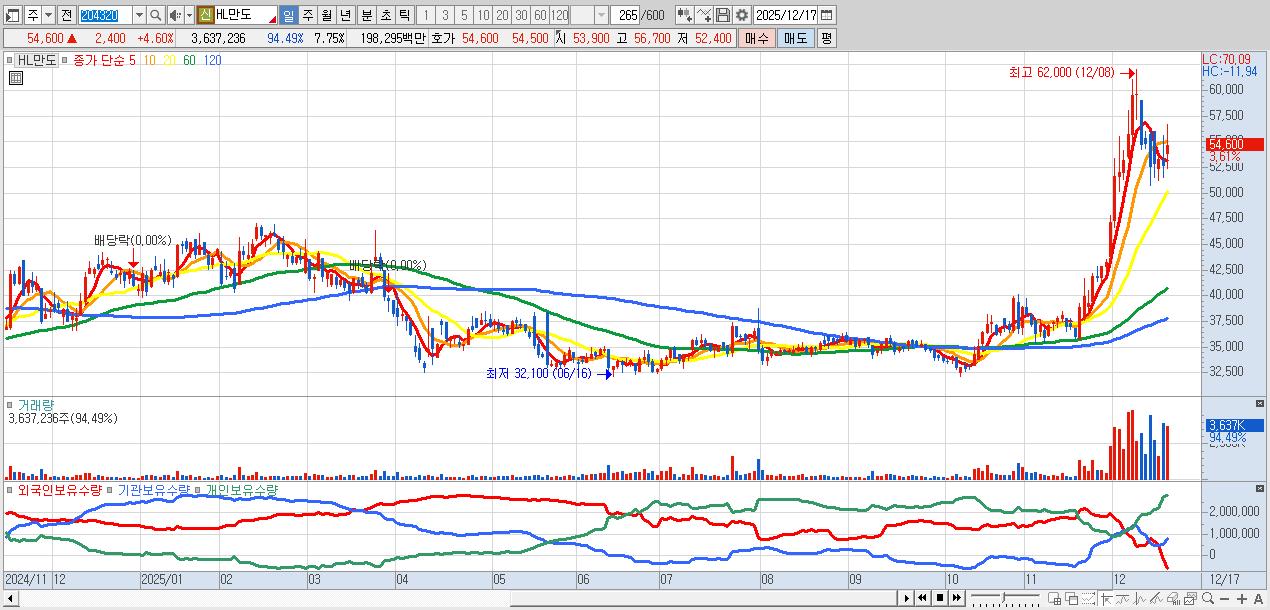Switch to 분 minute chart period
Image resolution: width=1270 pixels, height=610 pixels.
[x=365, y=15]
